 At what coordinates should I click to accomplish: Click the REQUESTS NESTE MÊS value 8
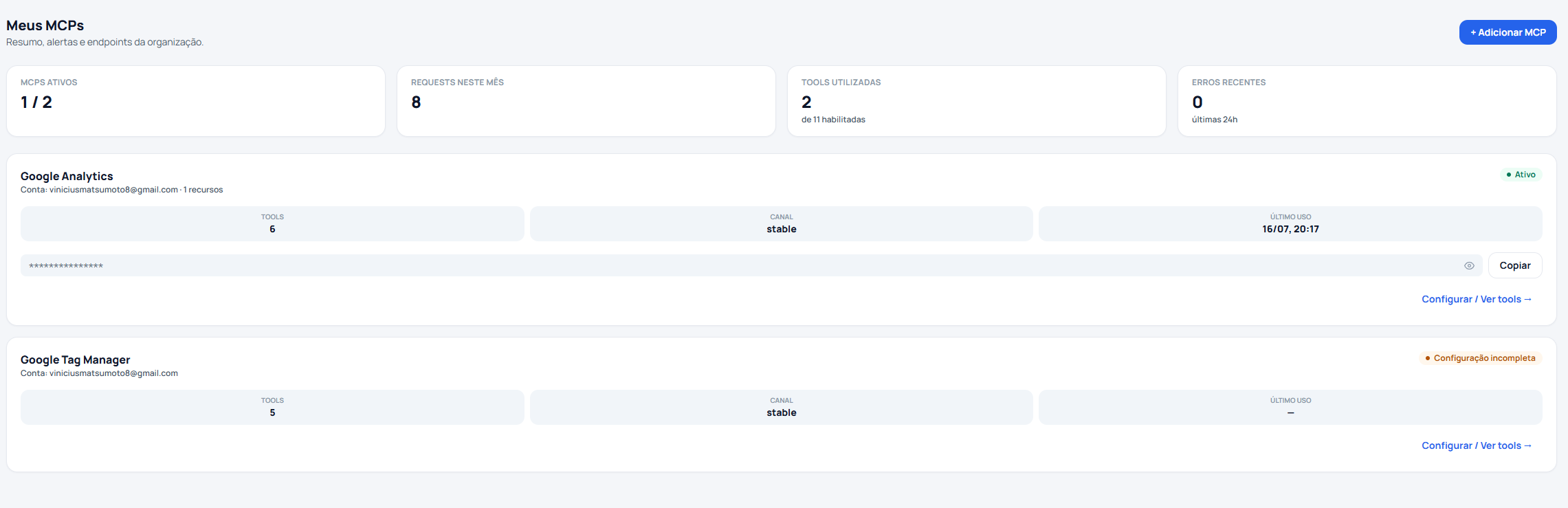tap(416, 102)
